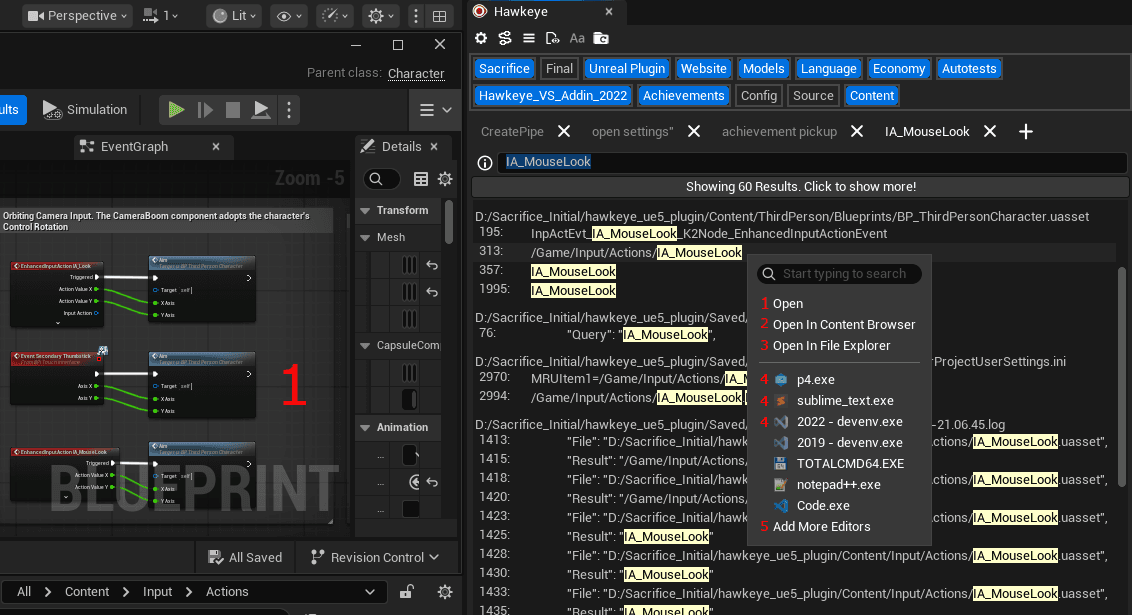
Task: Open the Character parent class link
Action: [416, 73]
